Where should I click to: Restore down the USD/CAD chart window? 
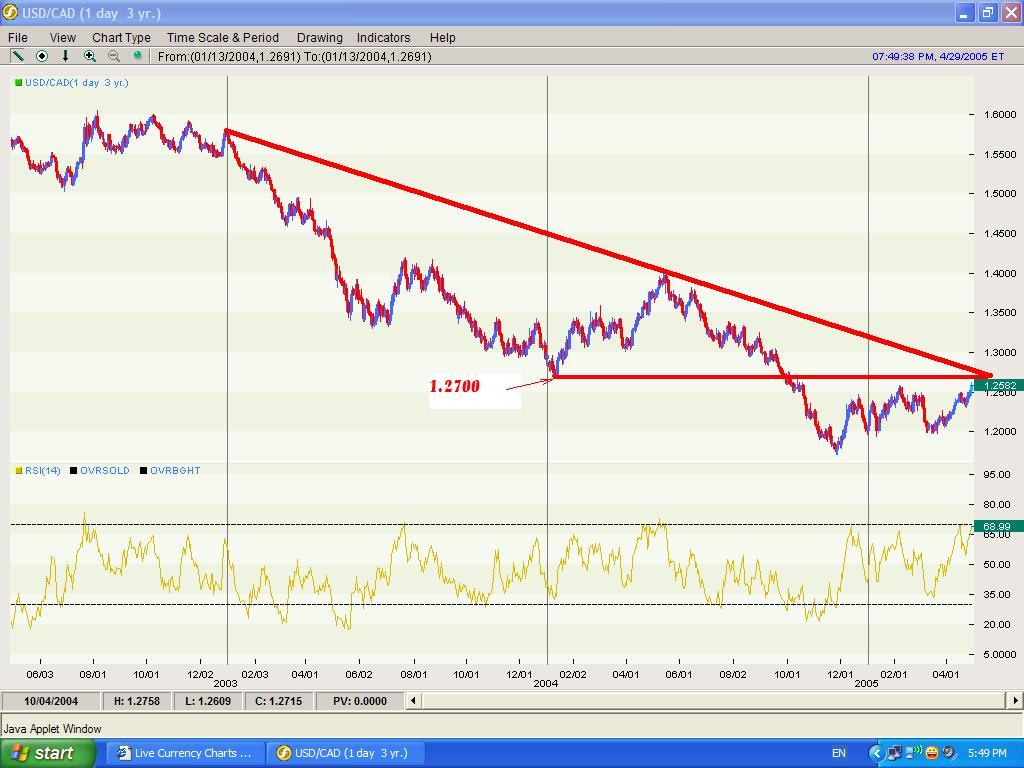[987, 12]
